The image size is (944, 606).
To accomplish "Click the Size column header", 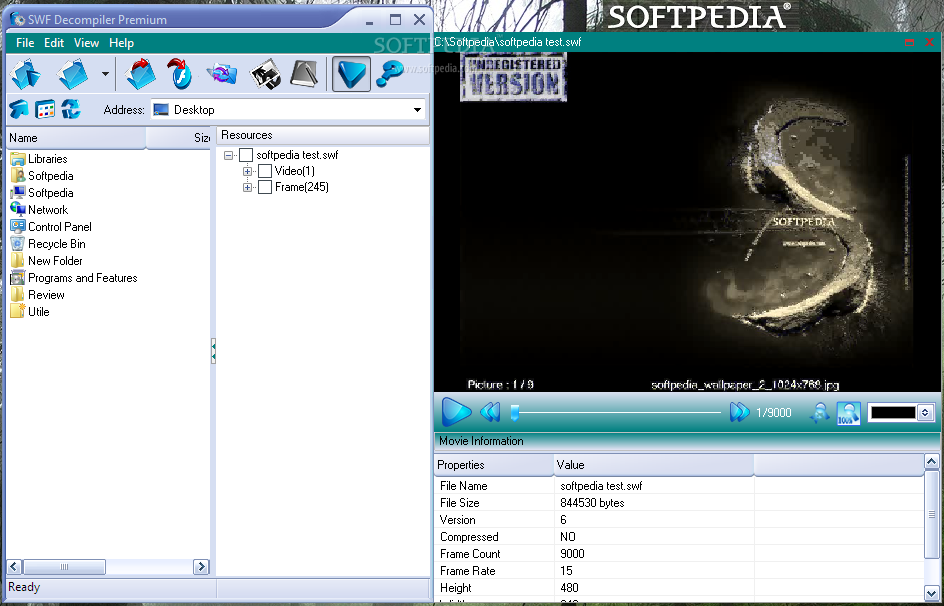I will (178, 138).
